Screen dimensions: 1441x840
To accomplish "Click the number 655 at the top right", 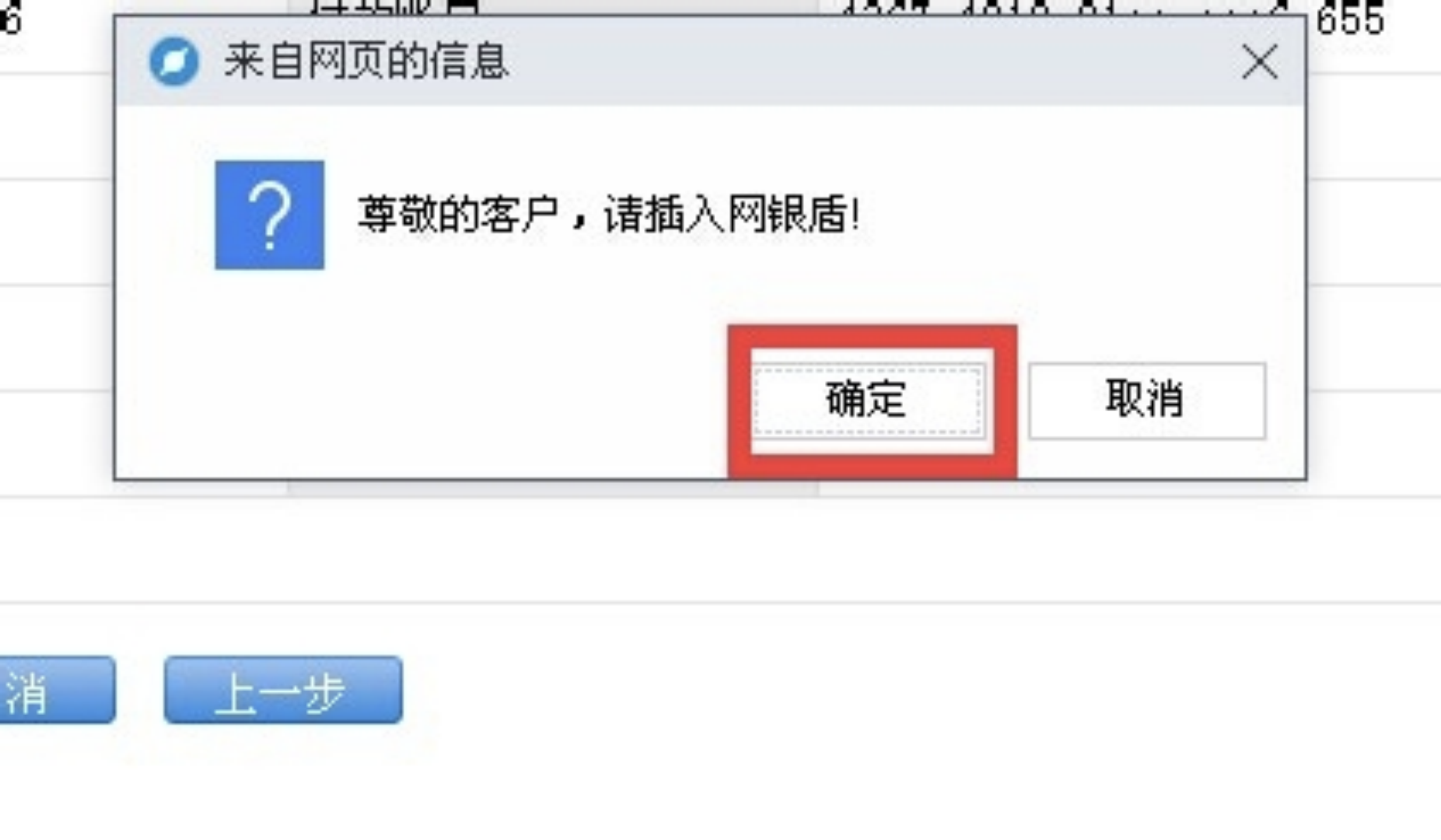I will [1351, 20].
